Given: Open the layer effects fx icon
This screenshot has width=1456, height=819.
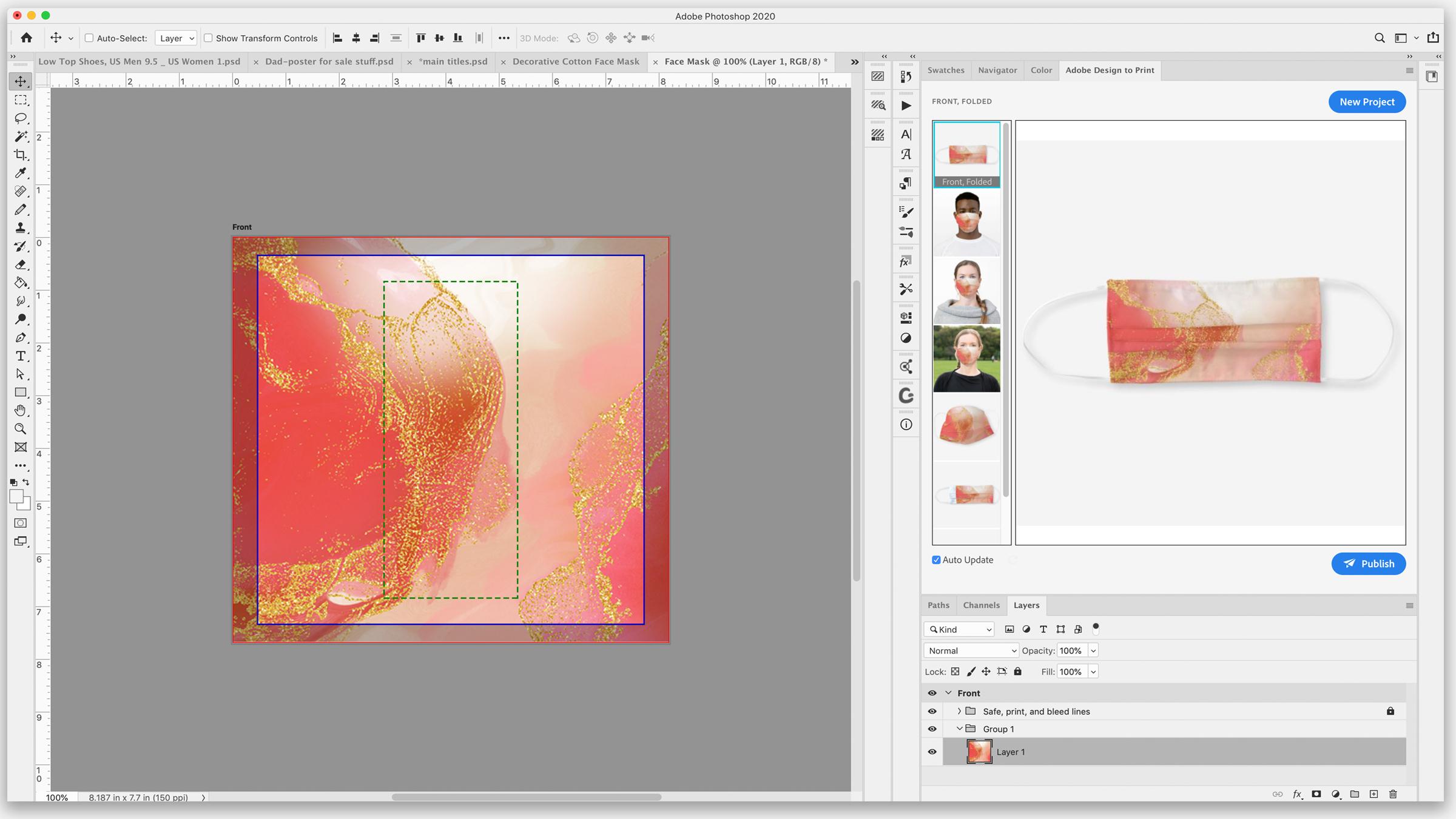Looking at the screenshot, I should click(1297, 794).
